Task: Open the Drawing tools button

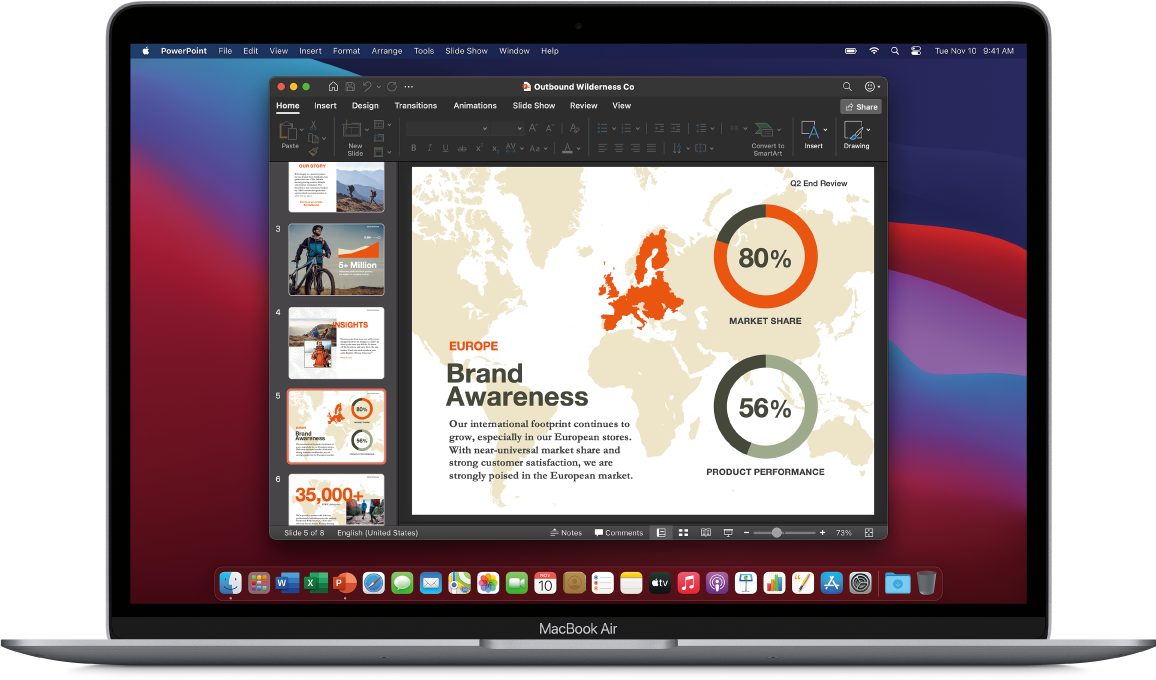Action: click(x=857, y=135)
